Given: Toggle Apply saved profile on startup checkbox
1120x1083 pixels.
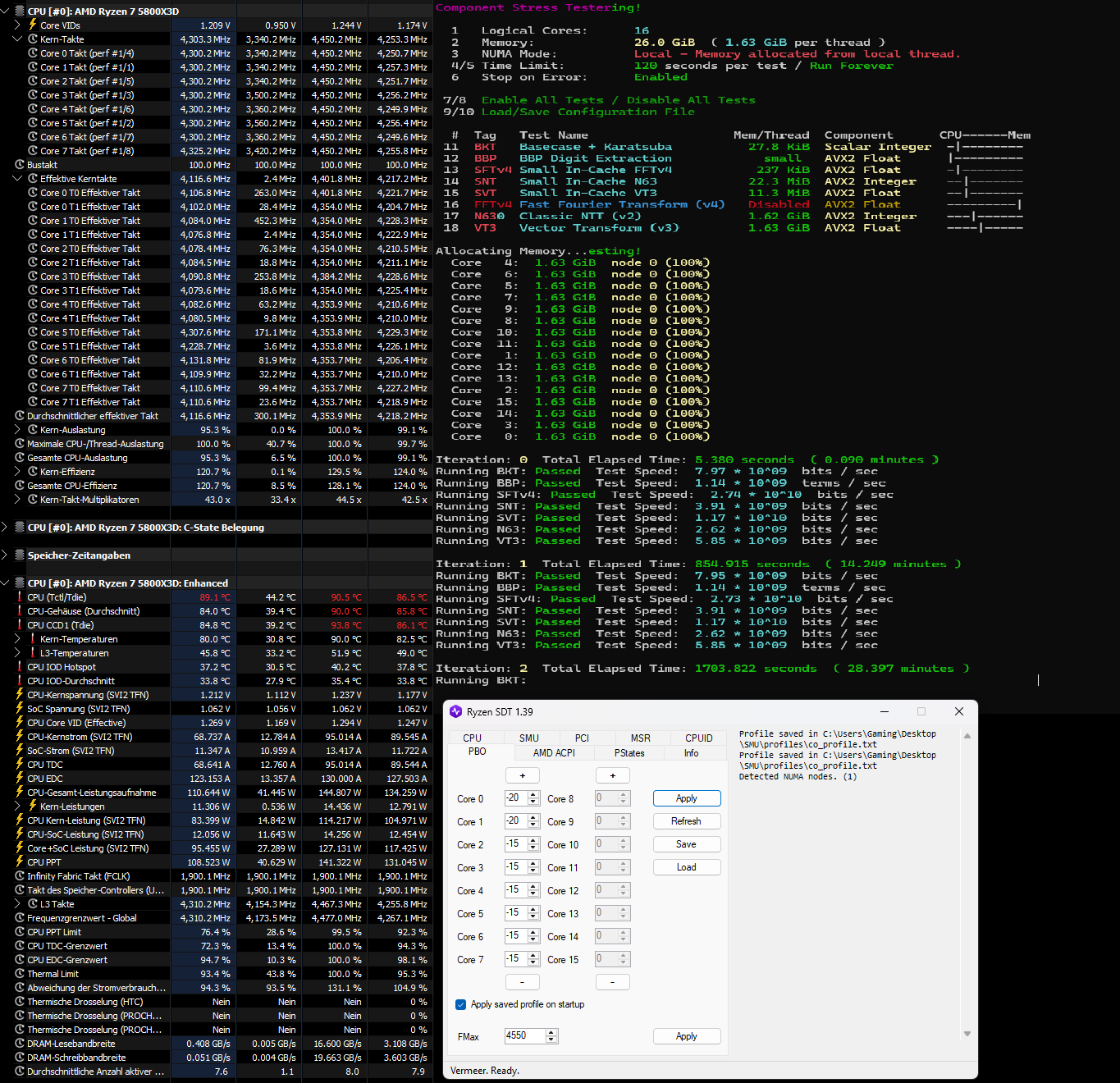Looking at the screenshot, I should click(460, 1004).
